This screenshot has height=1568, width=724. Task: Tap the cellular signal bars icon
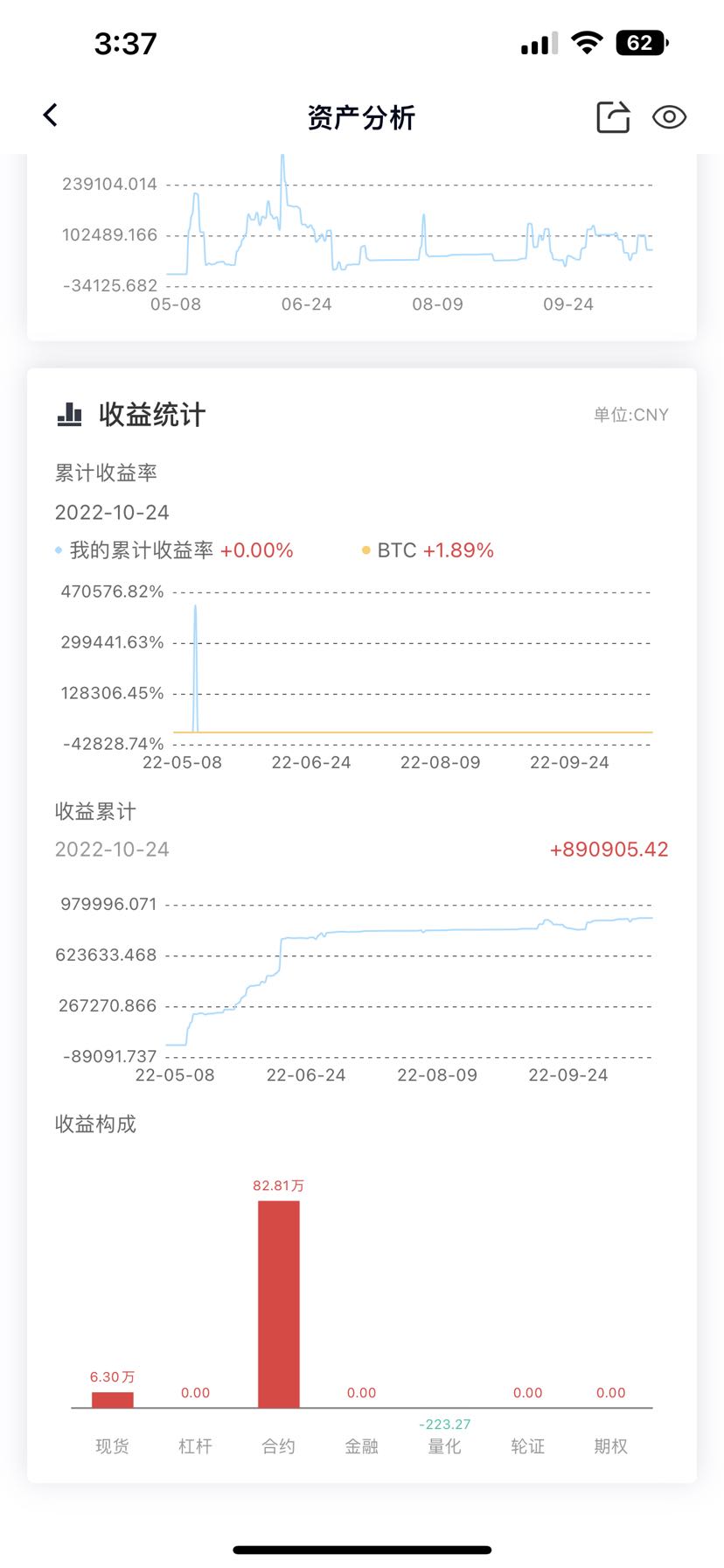(x=539, y=44)
